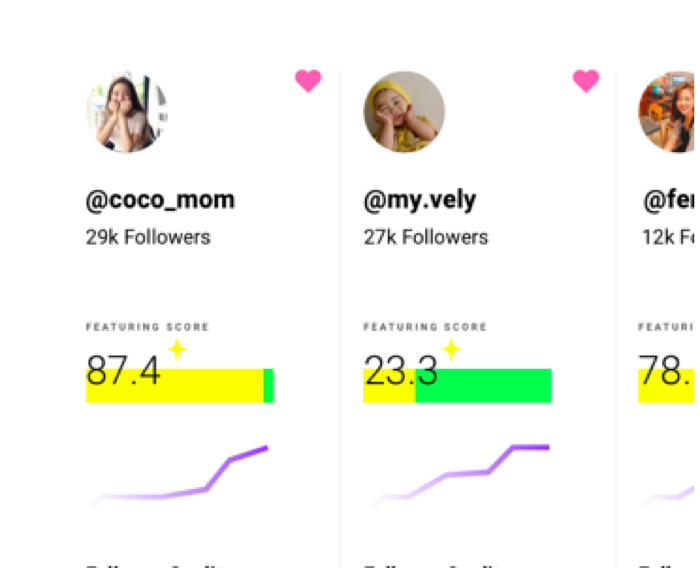700x568 pixels.
Task: Open @my.vely baby avatar photo
Action: (404, 112)
